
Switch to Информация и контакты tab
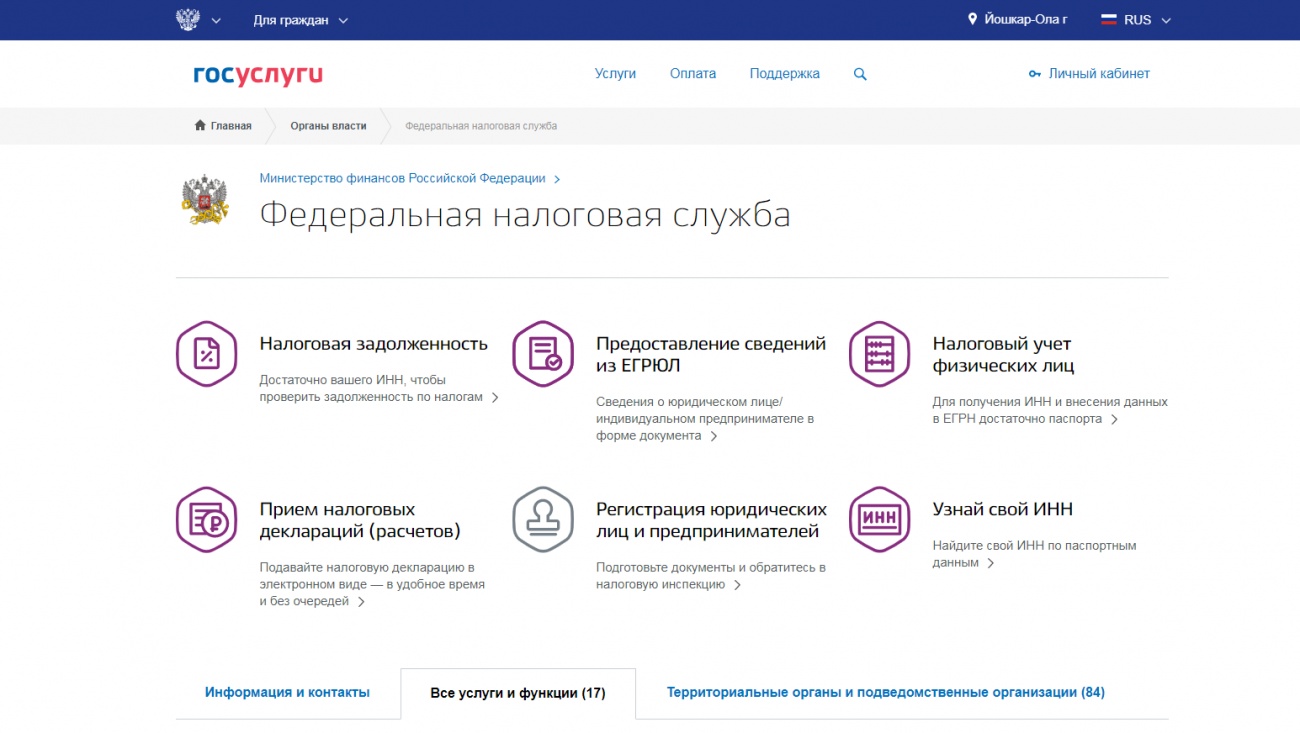point(287,692)
